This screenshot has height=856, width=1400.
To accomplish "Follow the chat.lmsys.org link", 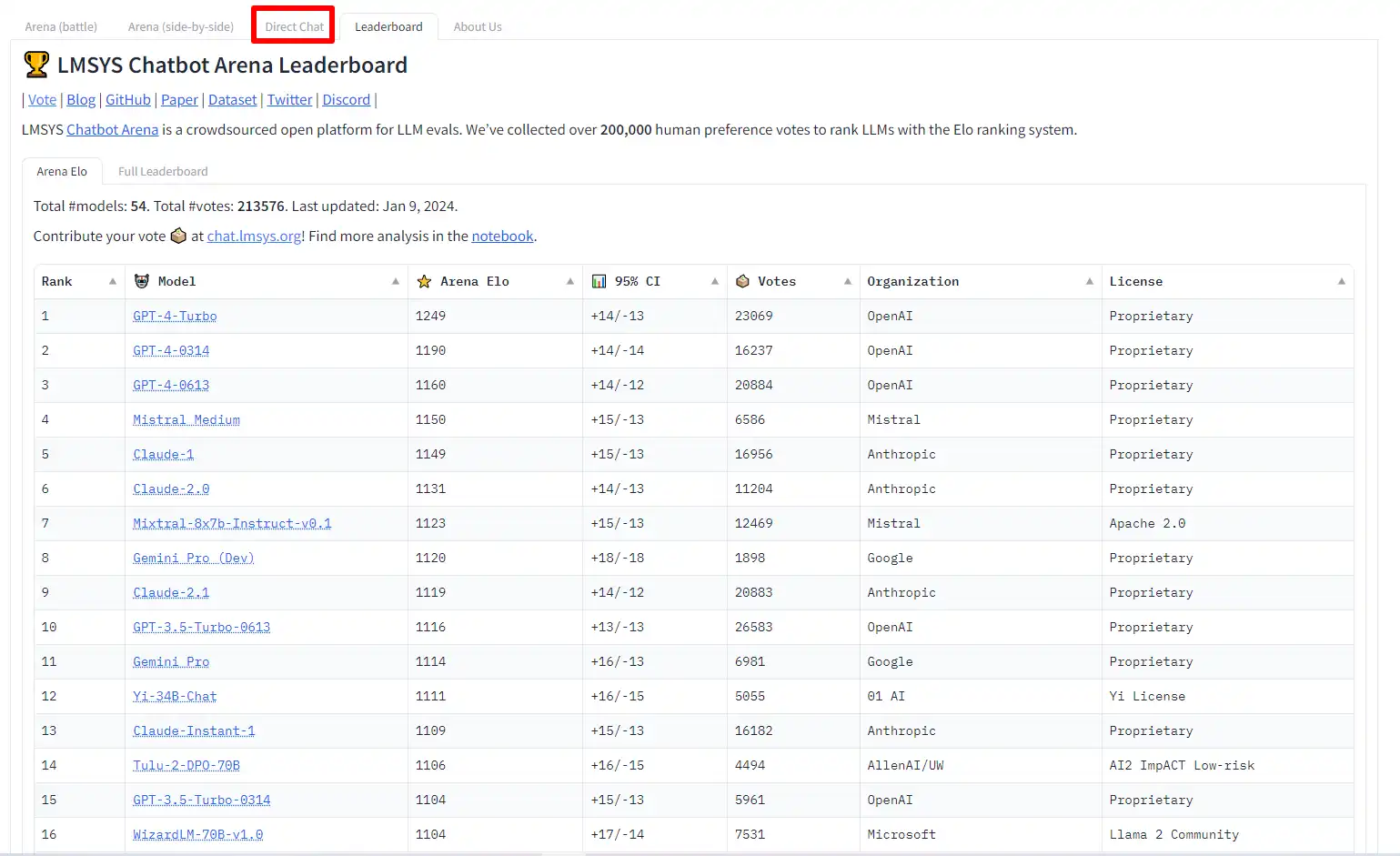I will point(254,236).
